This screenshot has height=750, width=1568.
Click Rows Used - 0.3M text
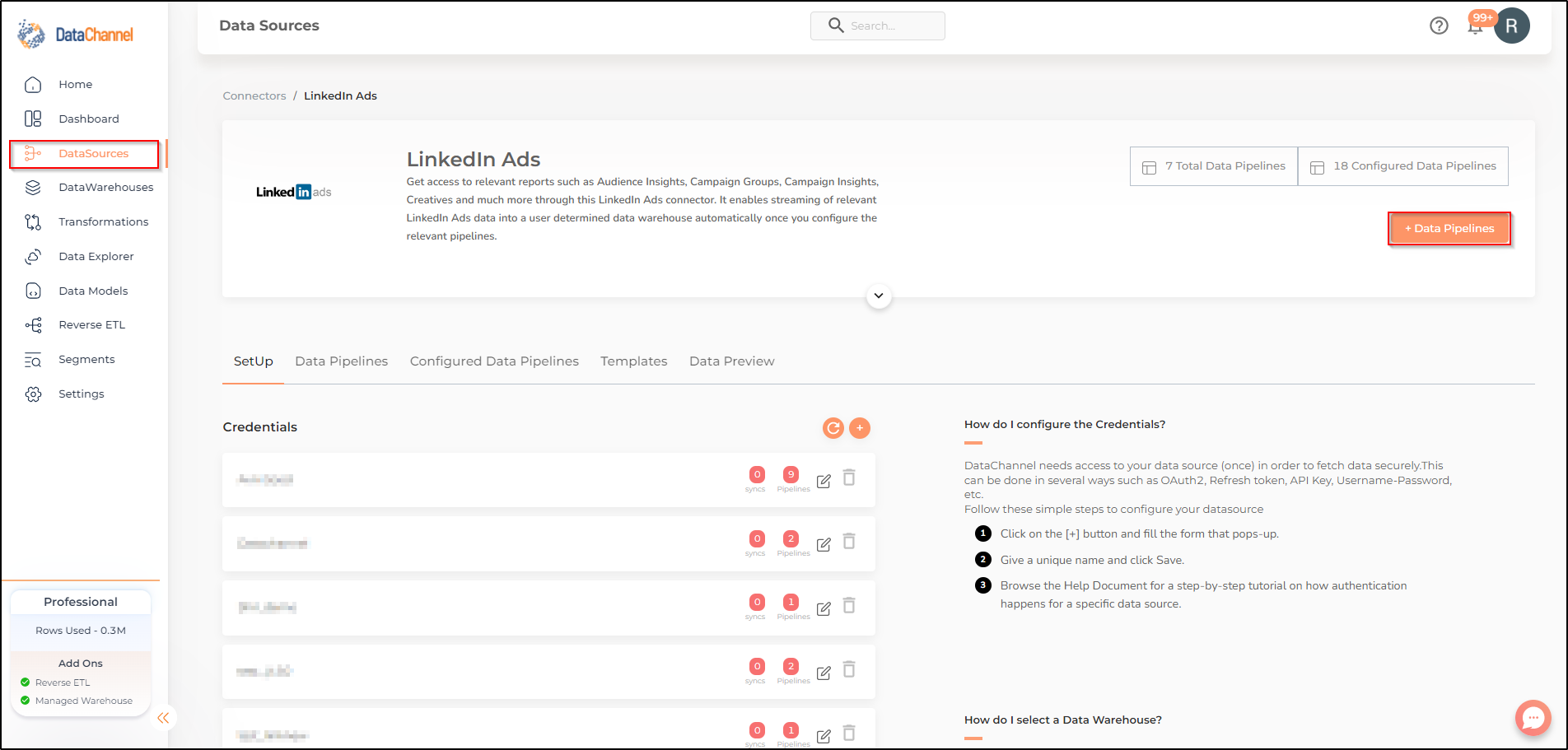[81, 631]
